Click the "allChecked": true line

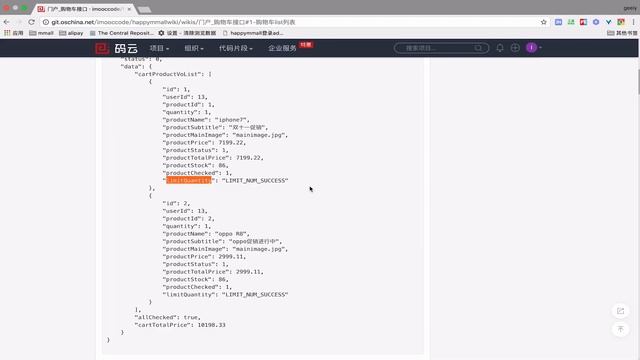click(x=167, y=317)
